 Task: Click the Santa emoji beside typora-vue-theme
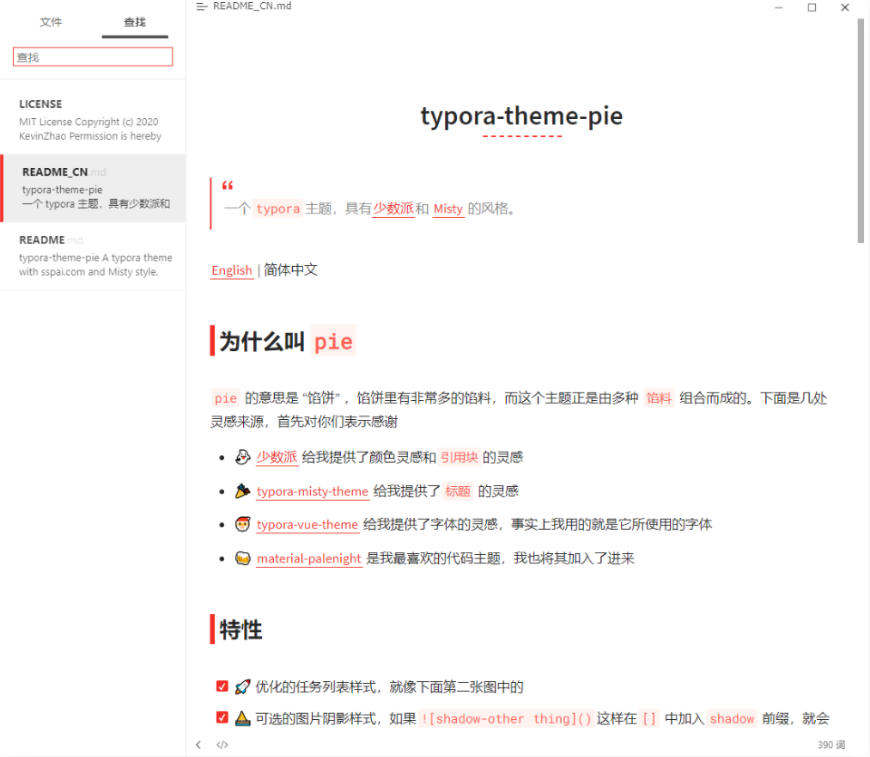242,524
